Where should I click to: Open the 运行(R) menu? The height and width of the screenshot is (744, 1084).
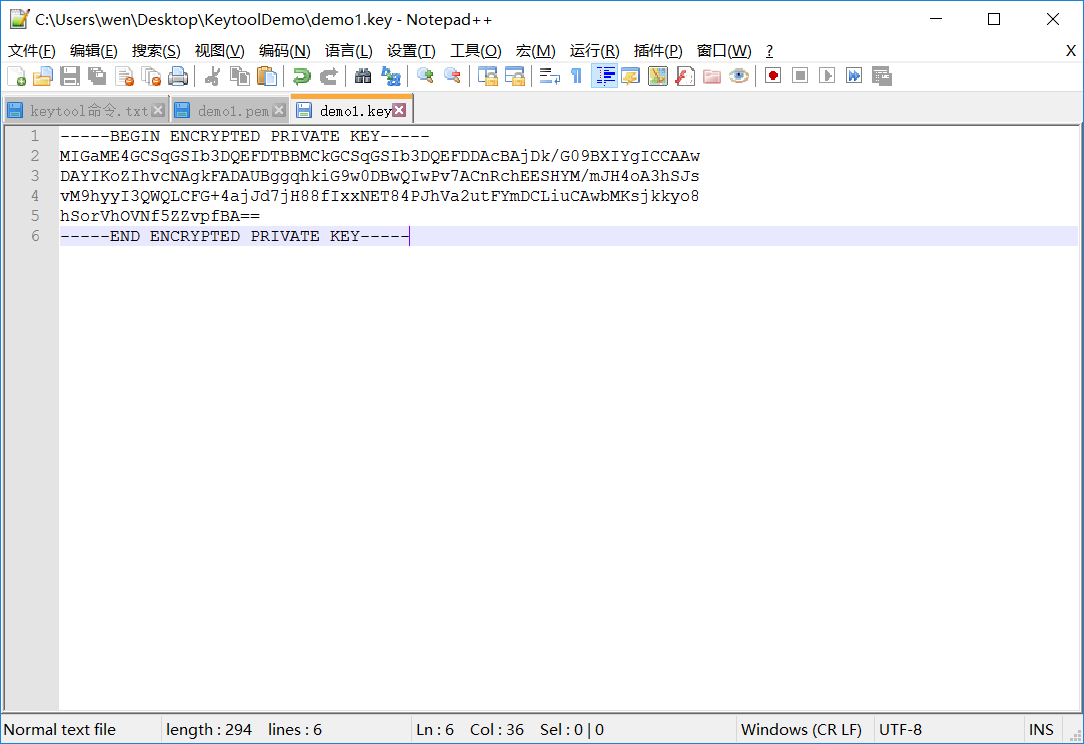(x=594, y=50)
